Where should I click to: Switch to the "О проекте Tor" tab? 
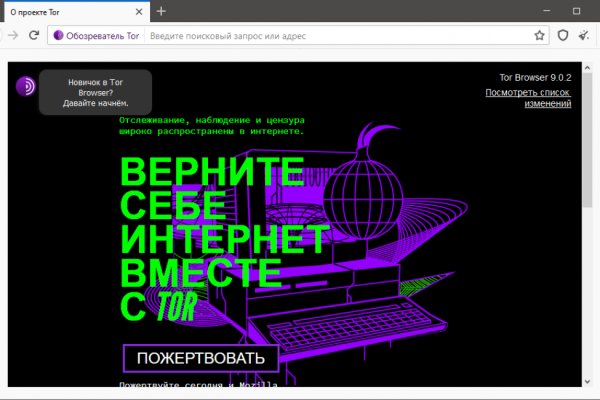60,11
